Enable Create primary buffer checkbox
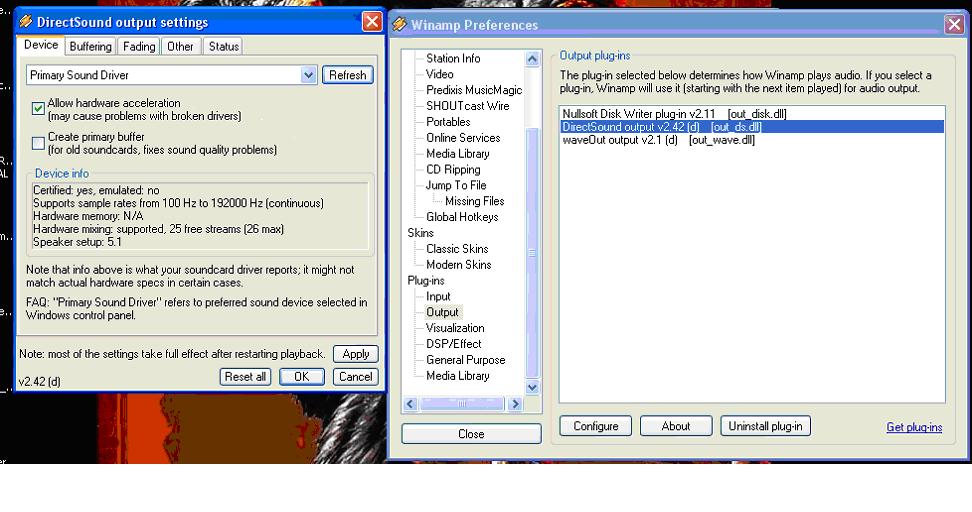 click(38, 143)
